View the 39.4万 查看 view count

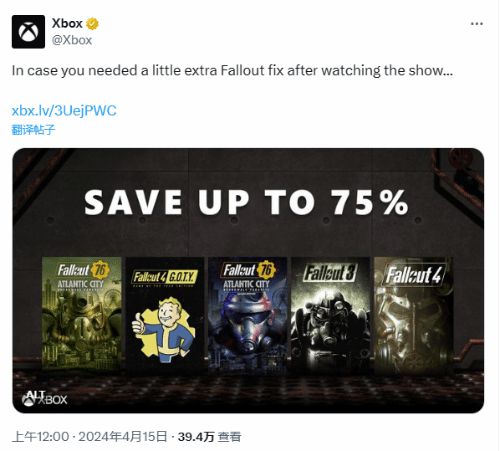[x=209, y=437]
